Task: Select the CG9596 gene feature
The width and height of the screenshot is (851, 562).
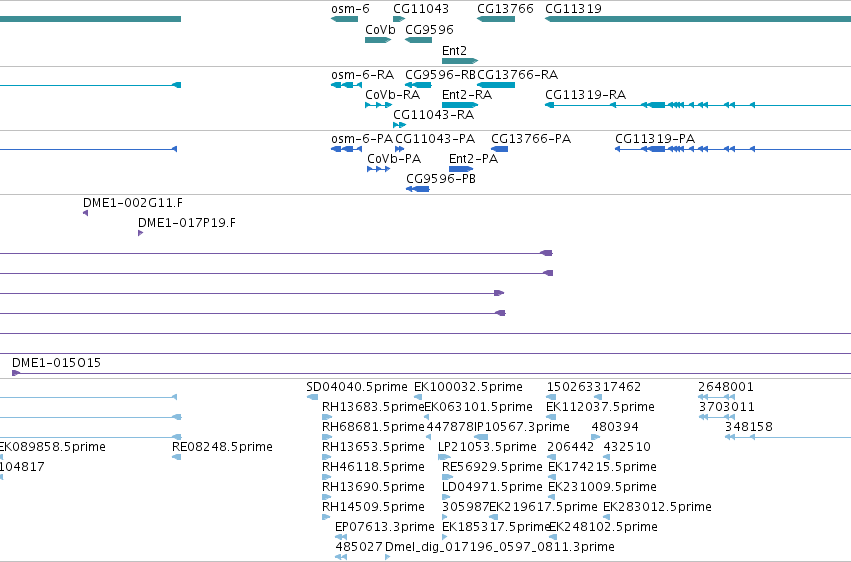Action: click(x=418, y=40)
